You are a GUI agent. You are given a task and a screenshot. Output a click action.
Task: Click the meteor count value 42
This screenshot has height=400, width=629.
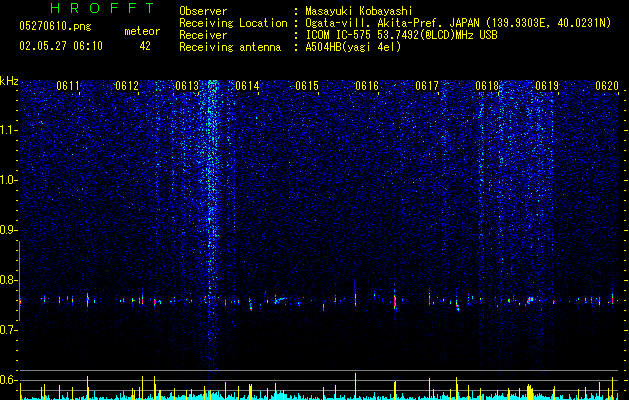145,46
